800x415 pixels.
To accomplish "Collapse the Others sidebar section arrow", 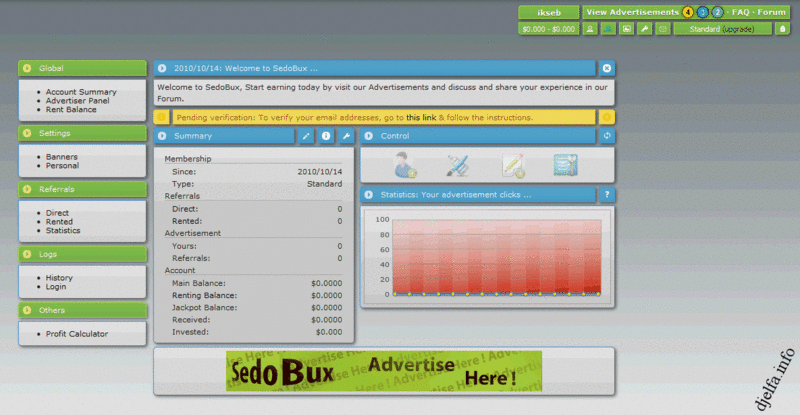I will [x=28, y=310].
